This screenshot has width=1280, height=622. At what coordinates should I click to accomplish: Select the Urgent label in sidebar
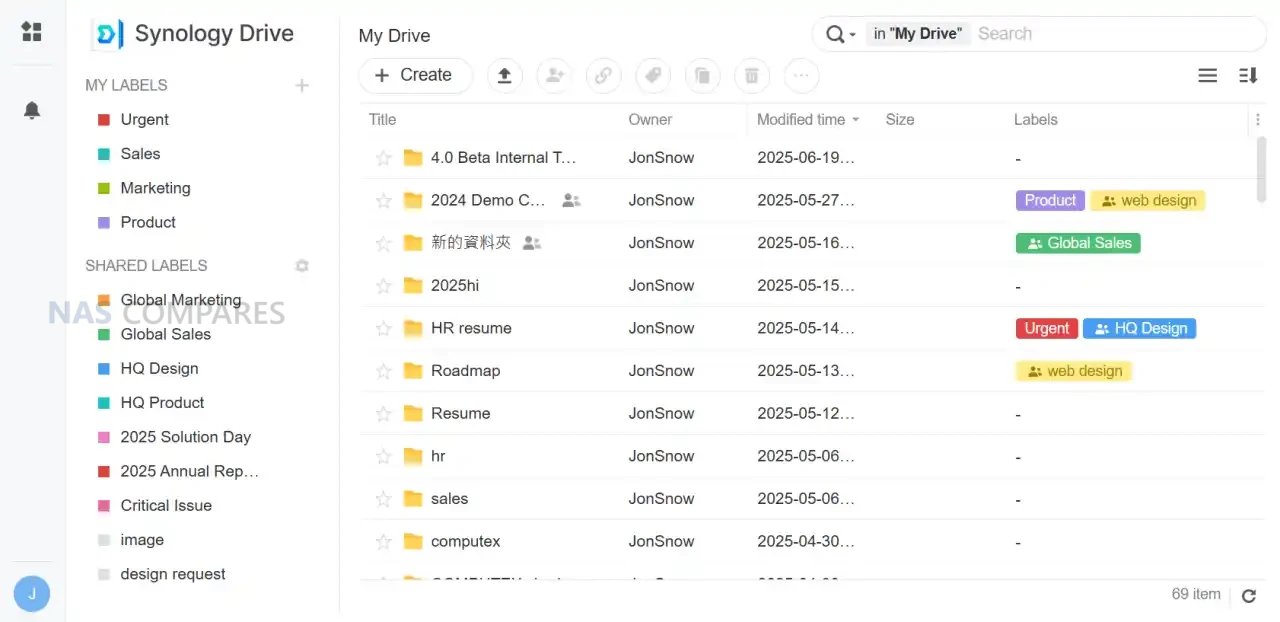pyautogui.click(x=144, y=120)
